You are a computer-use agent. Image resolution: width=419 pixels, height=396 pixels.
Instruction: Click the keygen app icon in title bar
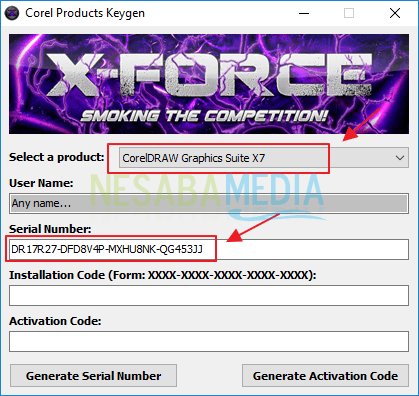pyautogui.click(x=12, y=13)
